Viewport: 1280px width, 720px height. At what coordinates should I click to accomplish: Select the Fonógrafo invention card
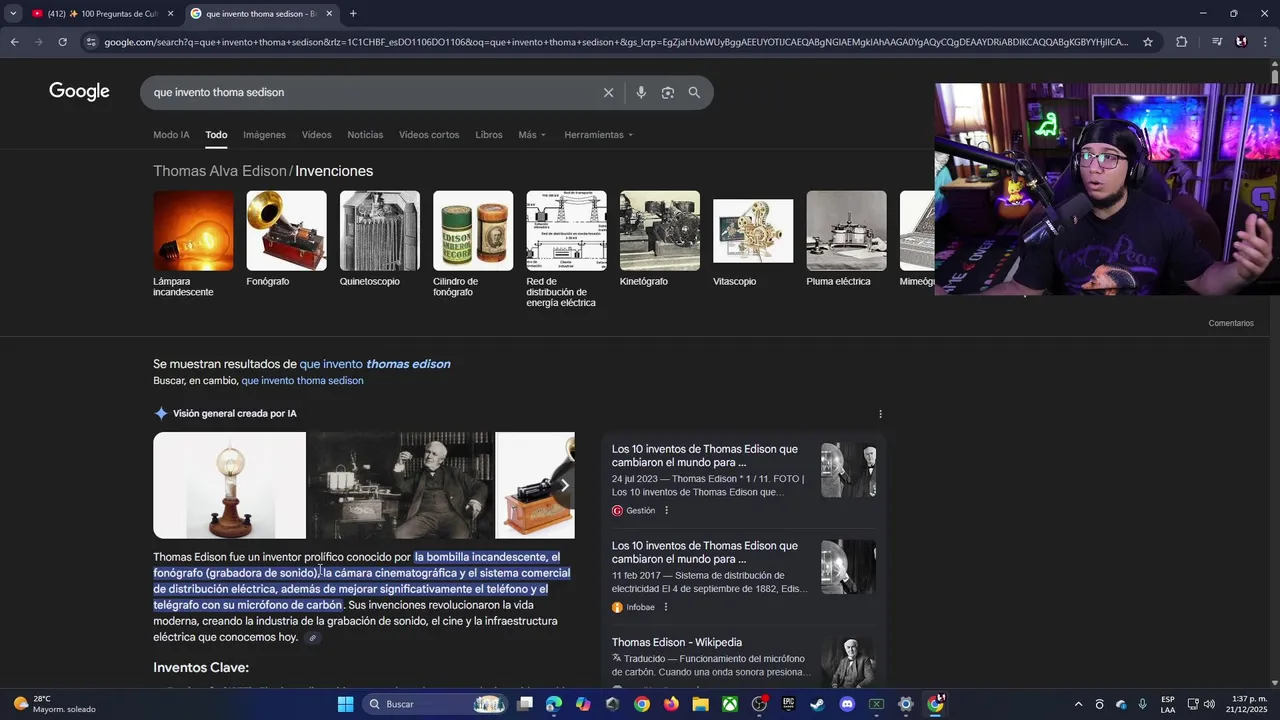(x=286, y=239)
